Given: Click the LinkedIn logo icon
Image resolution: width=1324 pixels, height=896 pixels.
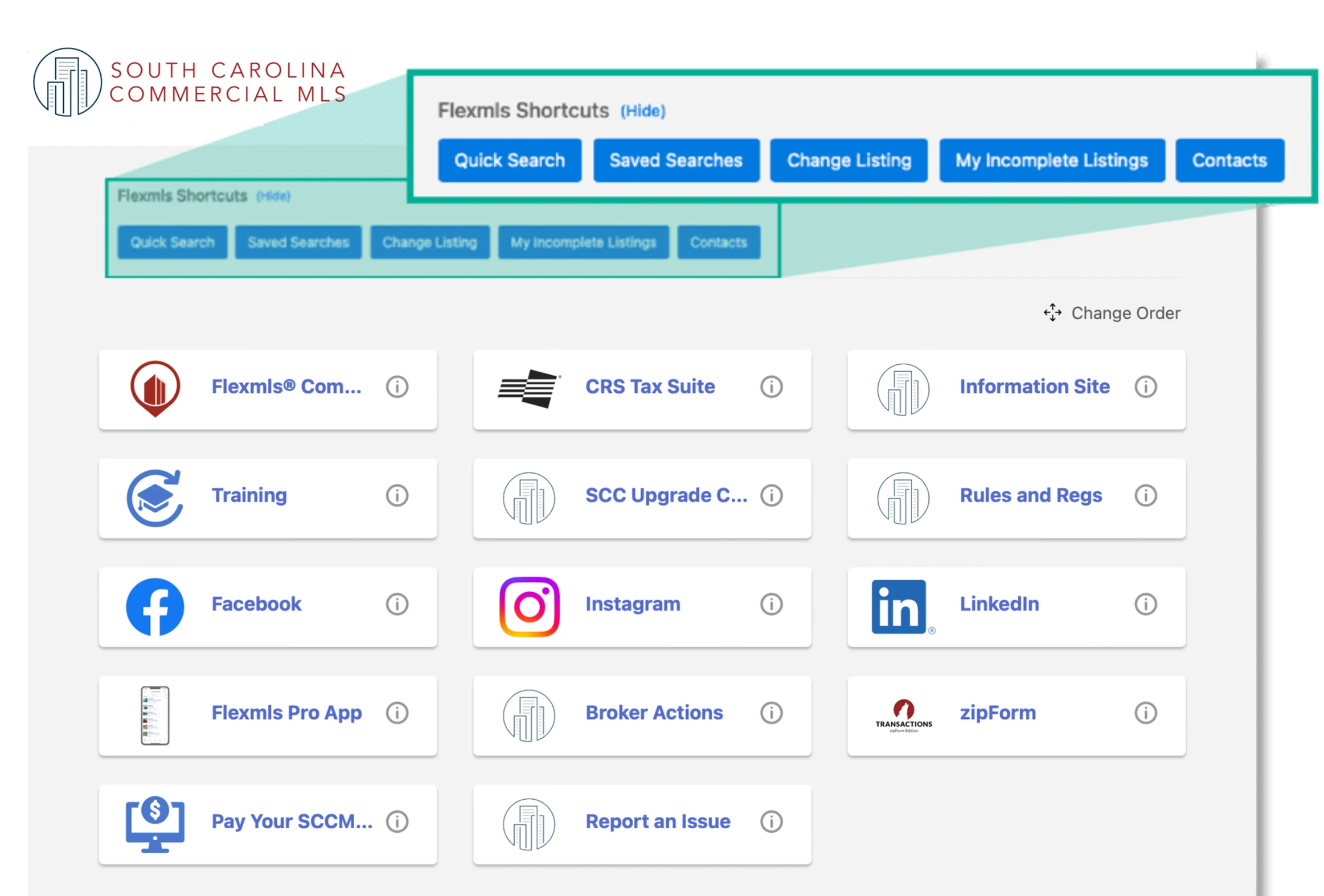Looking at the screenshot, I should [899, 607].
